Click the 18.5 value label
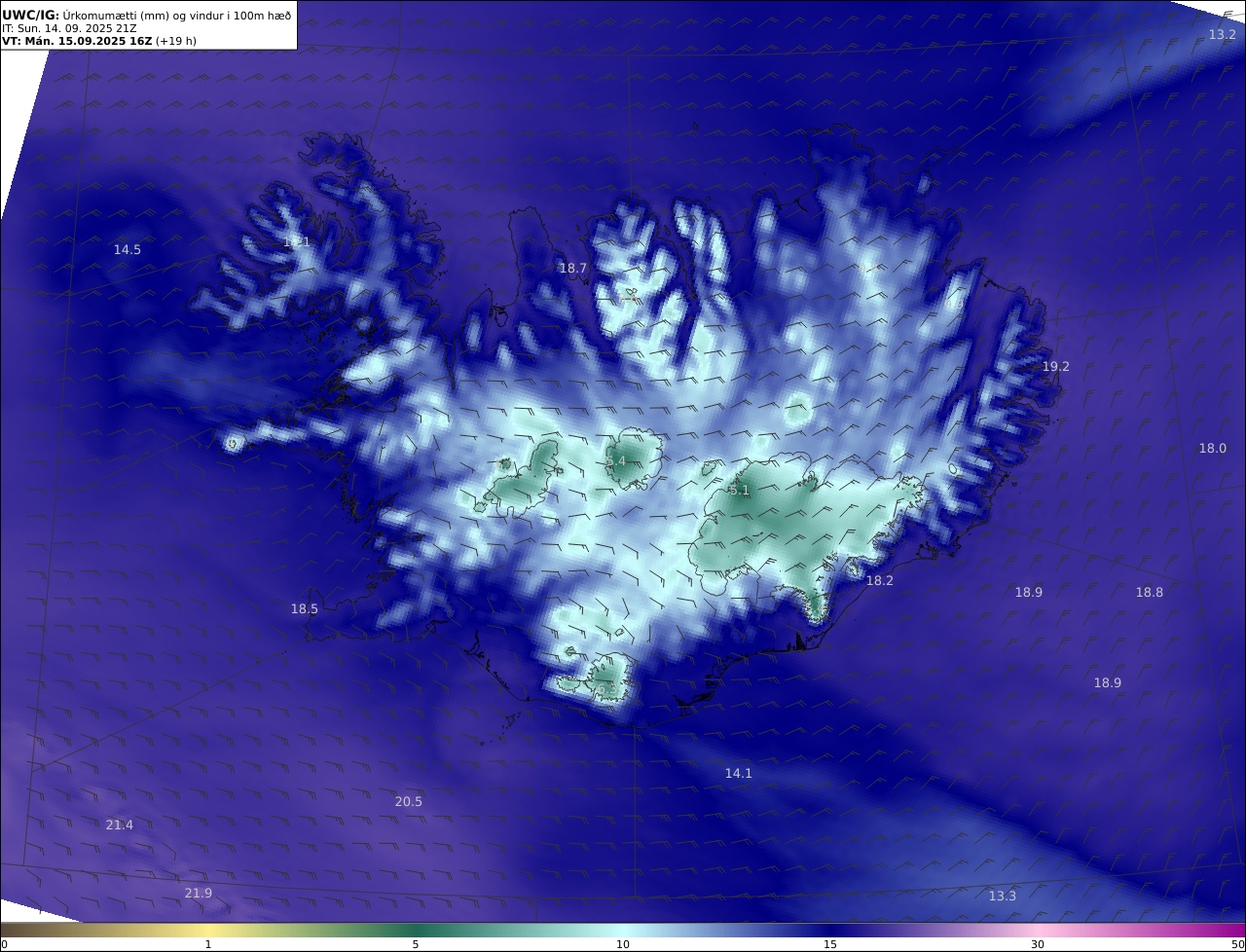 pyautogui.click(x=305, y=608)
